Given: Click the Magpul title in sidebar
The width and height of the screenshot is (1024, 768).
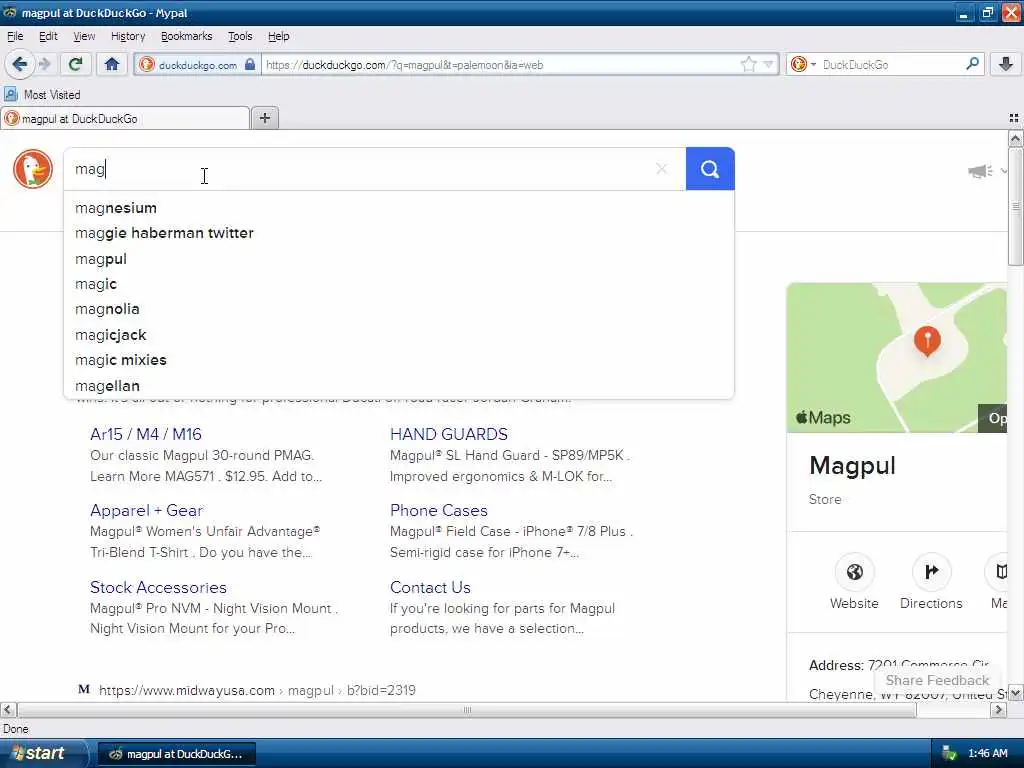Looking at the screenshot, I should click(852, 466).
